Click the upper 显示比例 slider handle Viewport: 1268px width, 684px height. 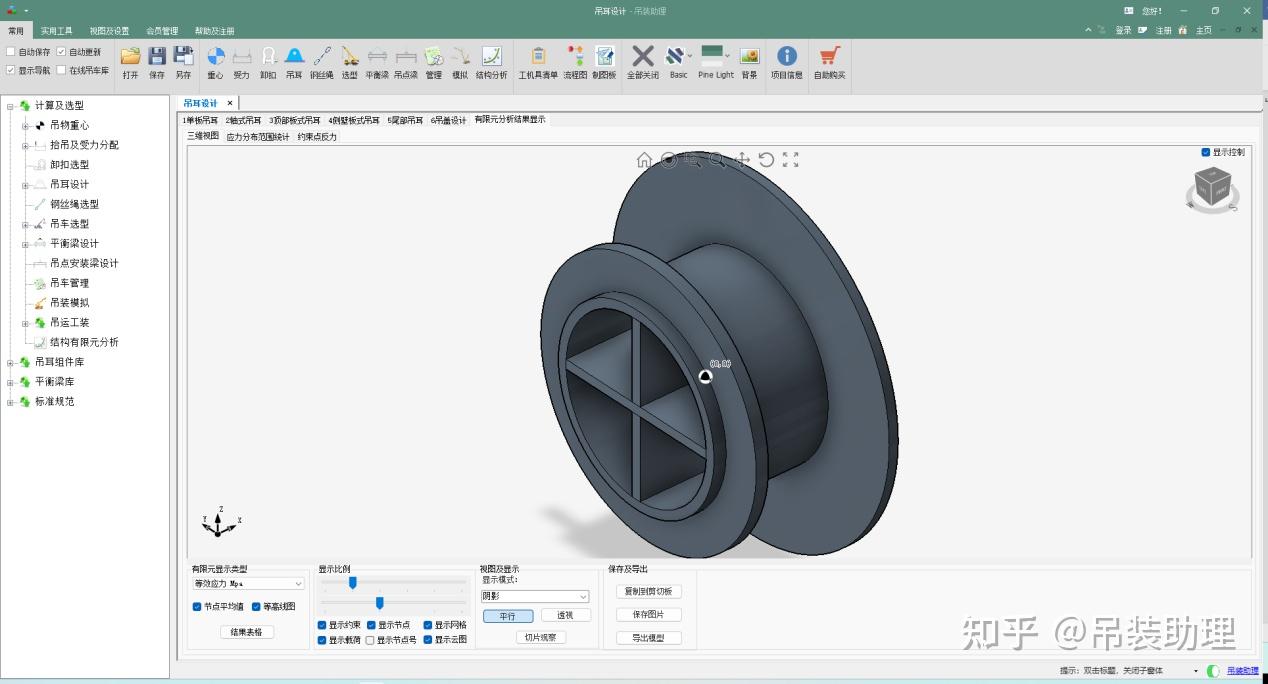pyautogui.click(x=352, y=582)
